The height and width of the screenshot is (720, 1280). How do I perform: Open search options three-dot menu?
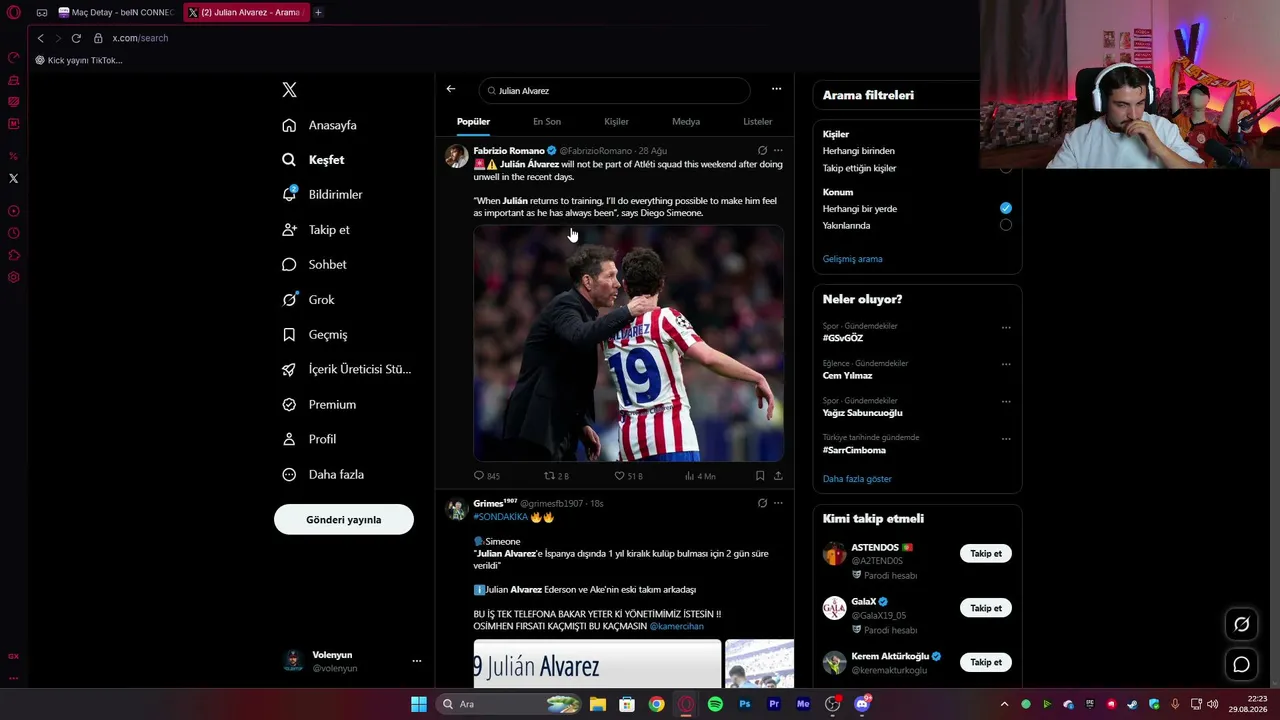(x=776, y=89)
